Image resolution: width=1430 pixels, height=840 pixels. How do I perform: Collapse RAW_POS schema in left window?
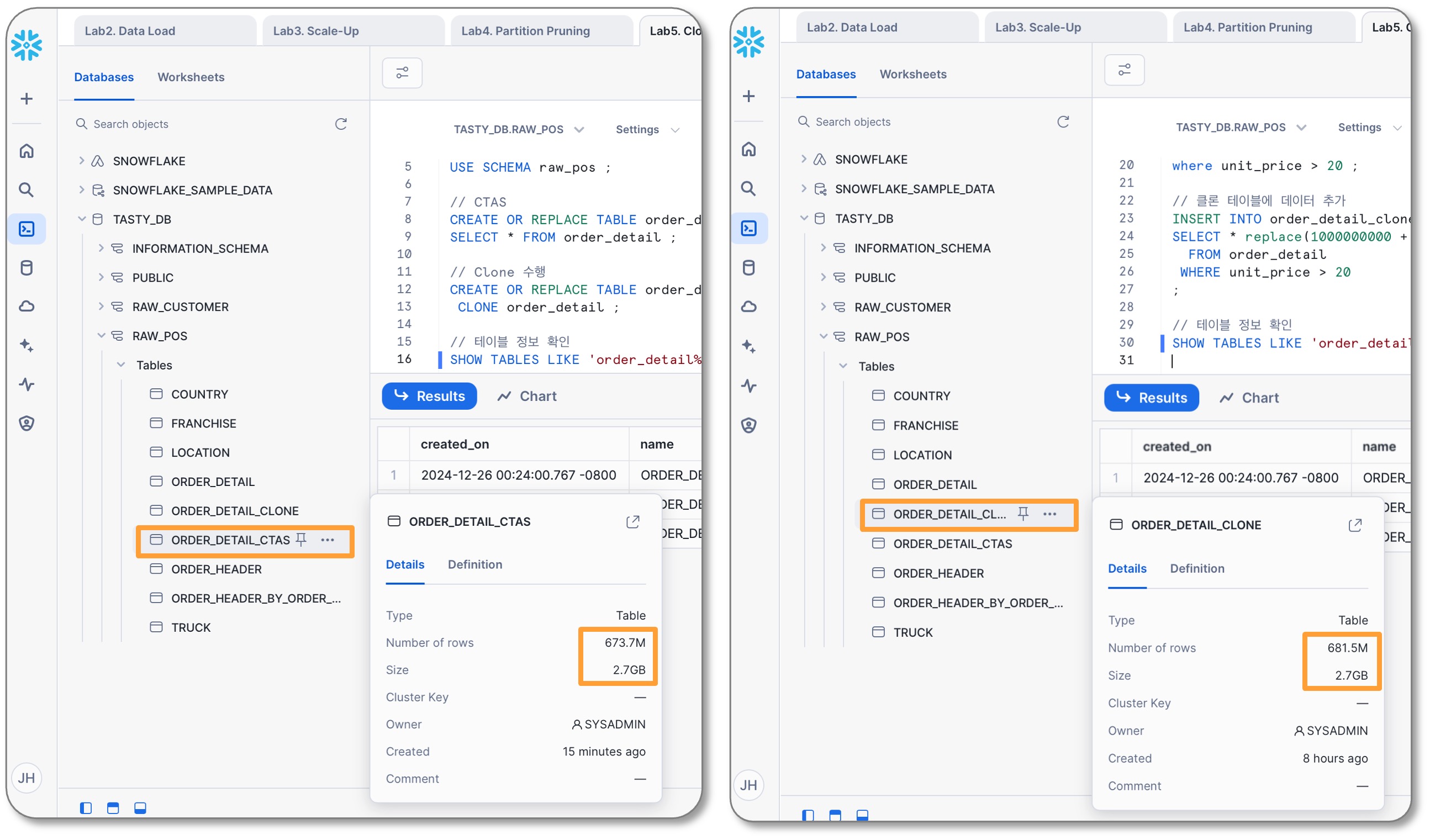[x=101, y=335]
